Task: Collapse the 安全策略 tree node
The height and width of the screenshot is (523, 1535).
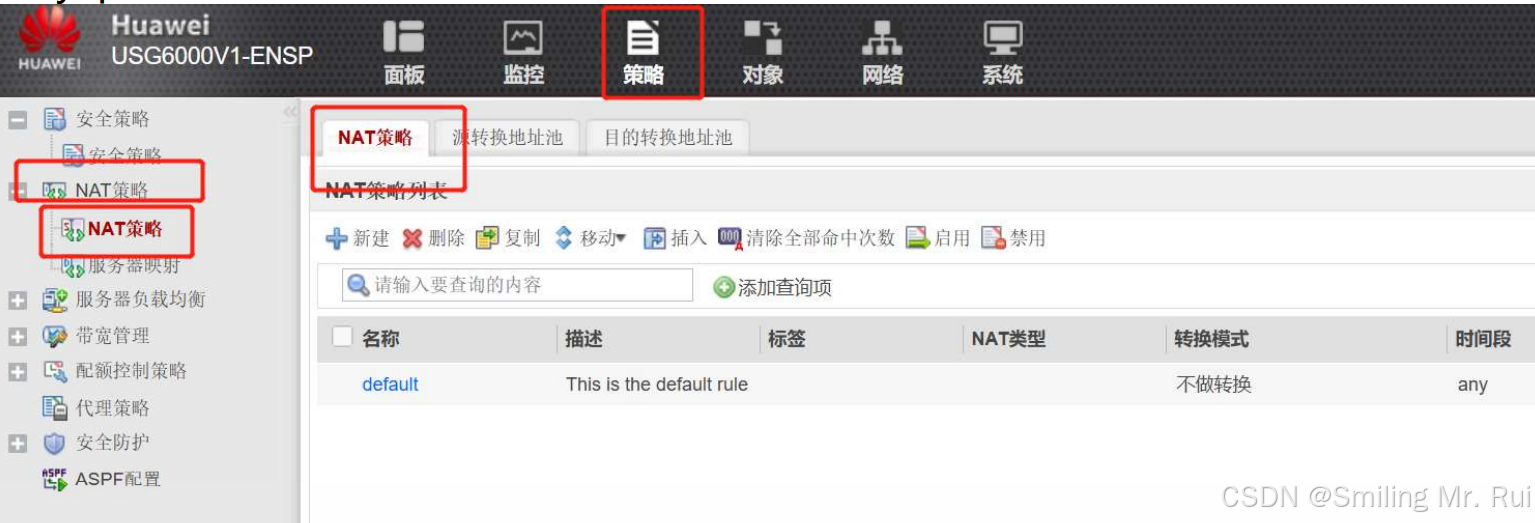Action: click(x=18, y=120)
